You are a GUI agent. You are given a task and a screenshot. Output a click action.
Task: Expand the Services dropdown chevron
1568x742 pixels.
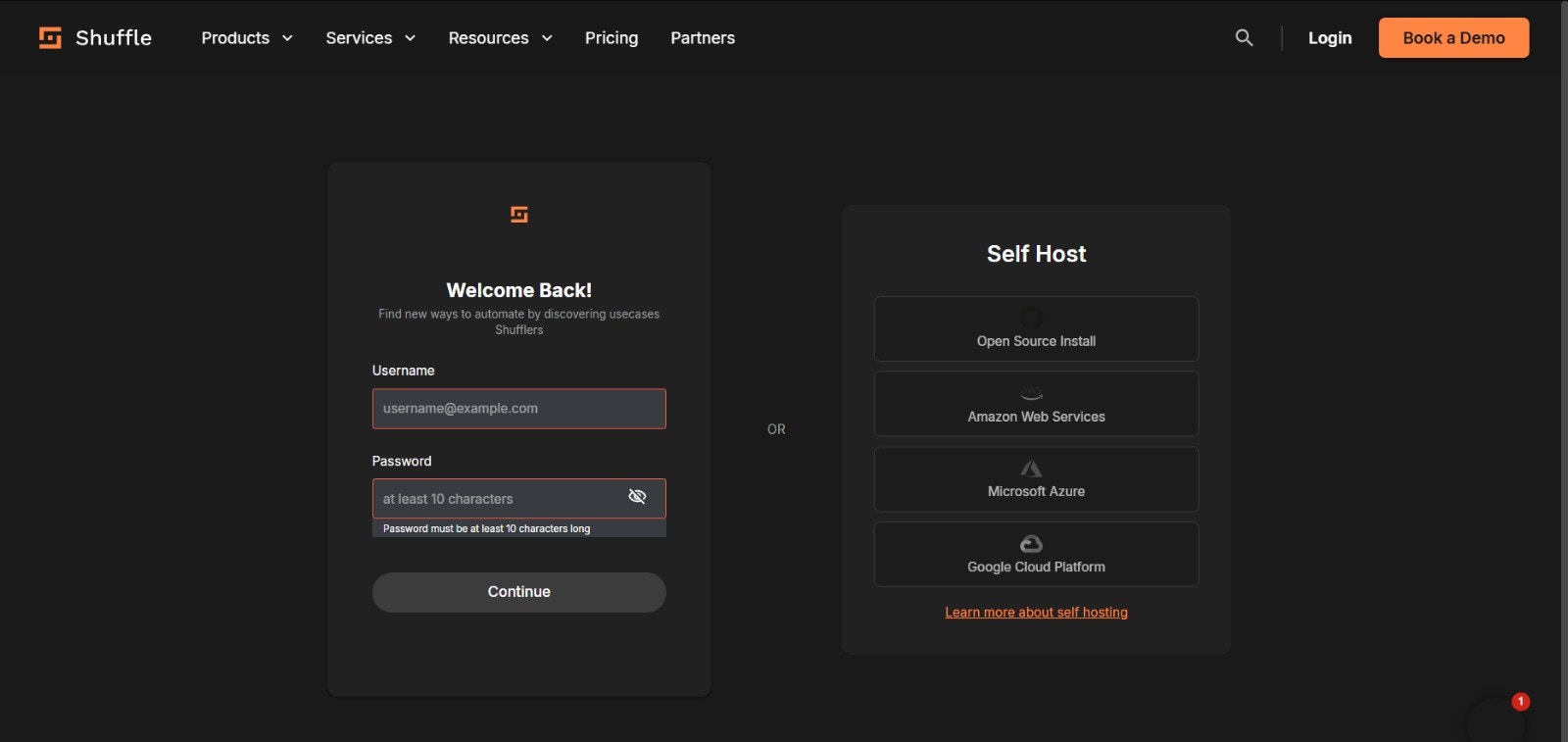[410, 38]
